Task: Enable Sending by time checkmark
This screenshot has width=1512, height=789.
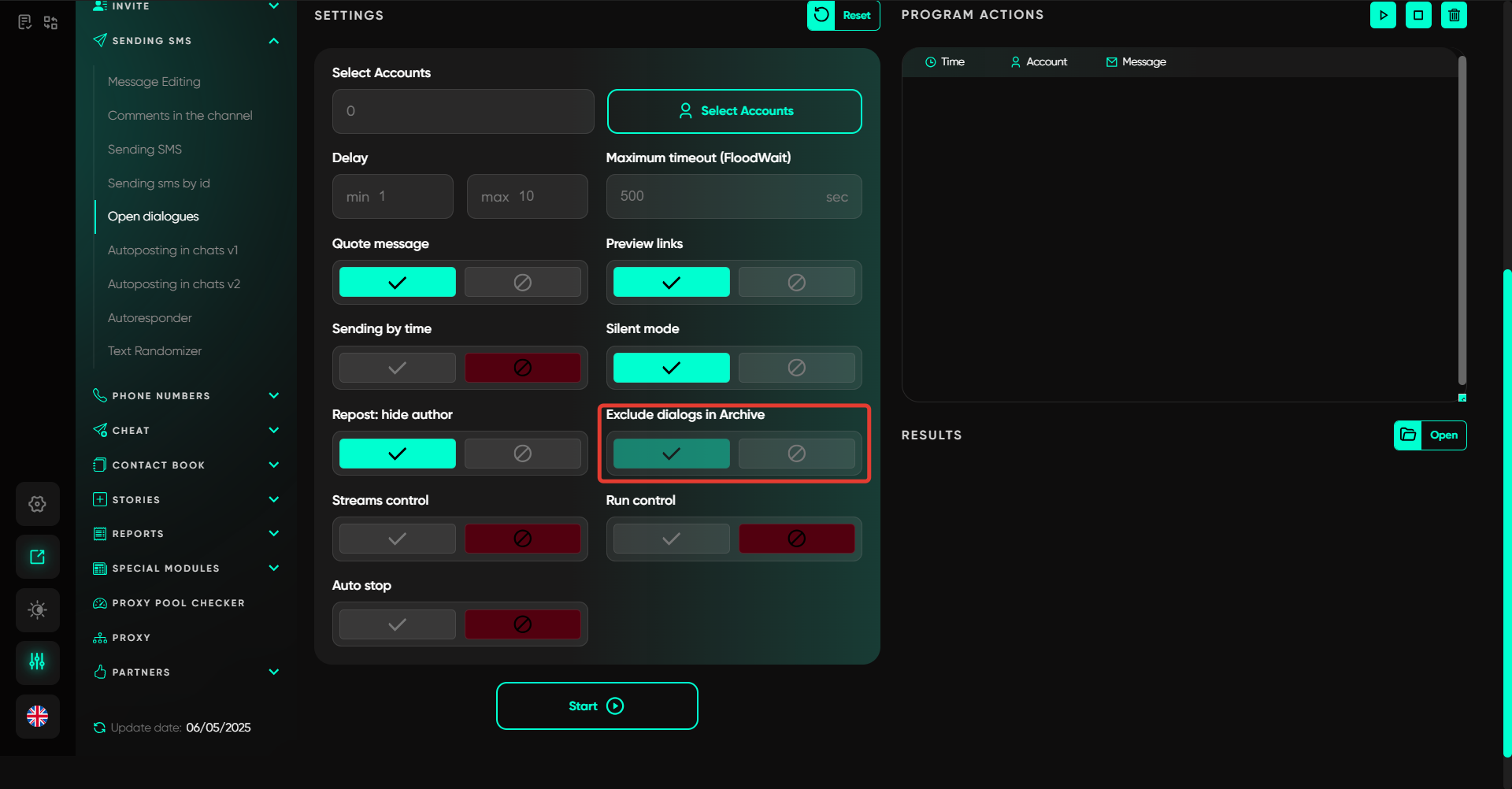Action: (398, 368)
